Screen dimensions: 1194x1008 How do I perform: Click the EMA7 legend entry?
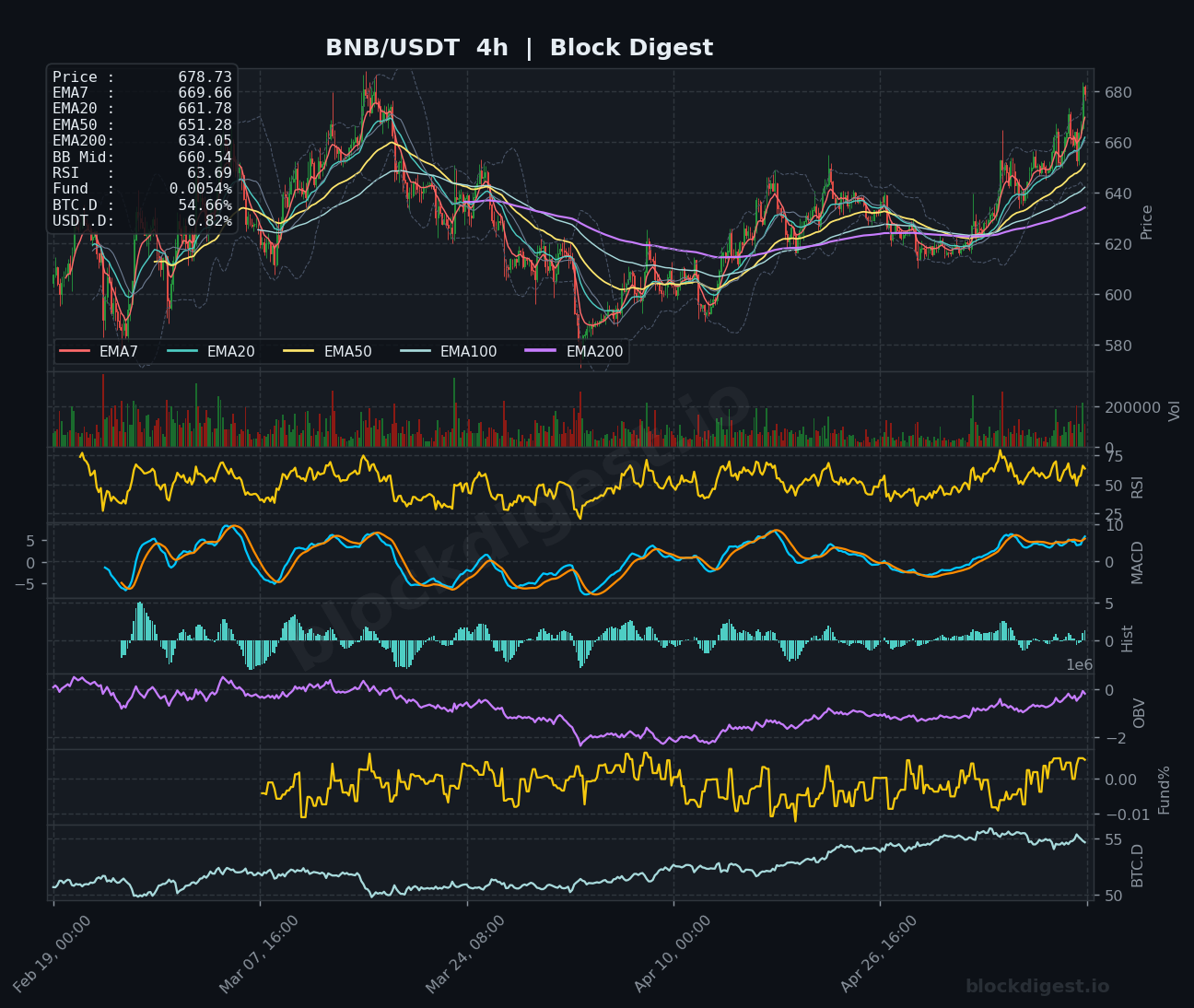(x=99, y=351)
